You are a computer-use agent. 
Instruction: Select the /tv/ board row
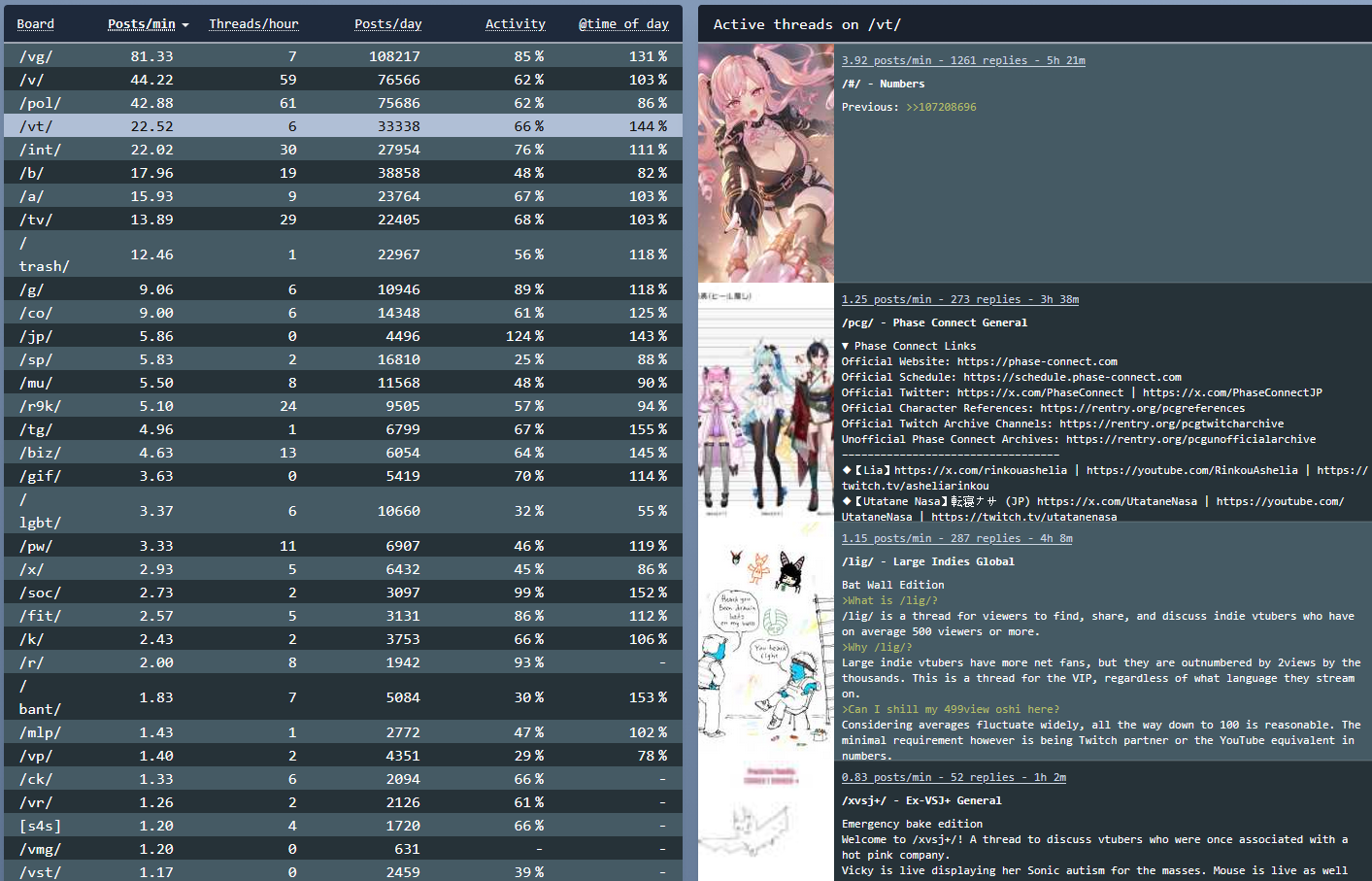tap(343, 220)
